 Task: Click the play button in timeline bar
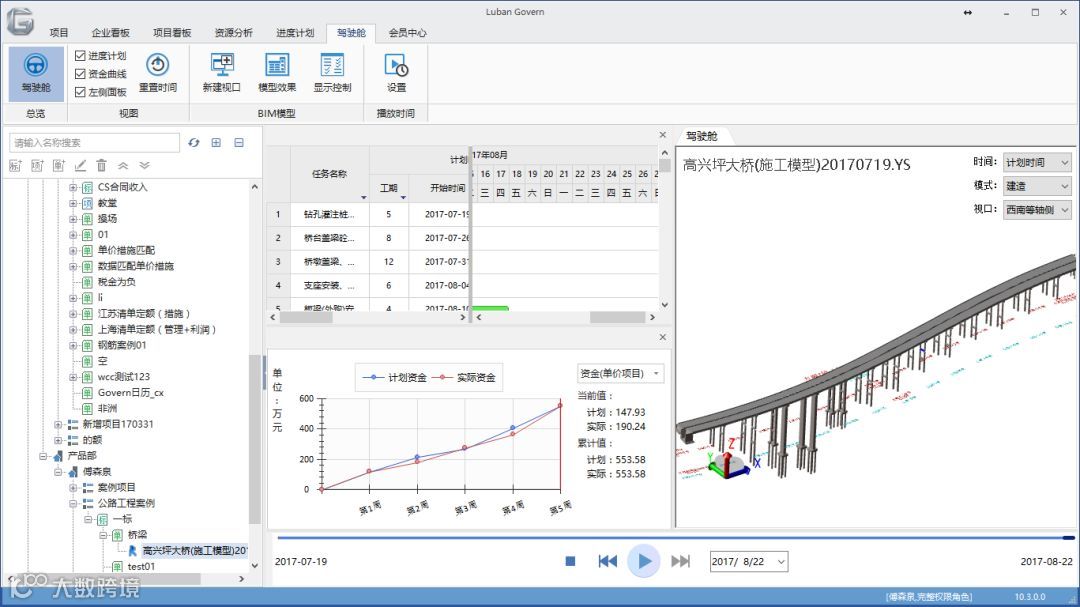(x=644, y=562)
